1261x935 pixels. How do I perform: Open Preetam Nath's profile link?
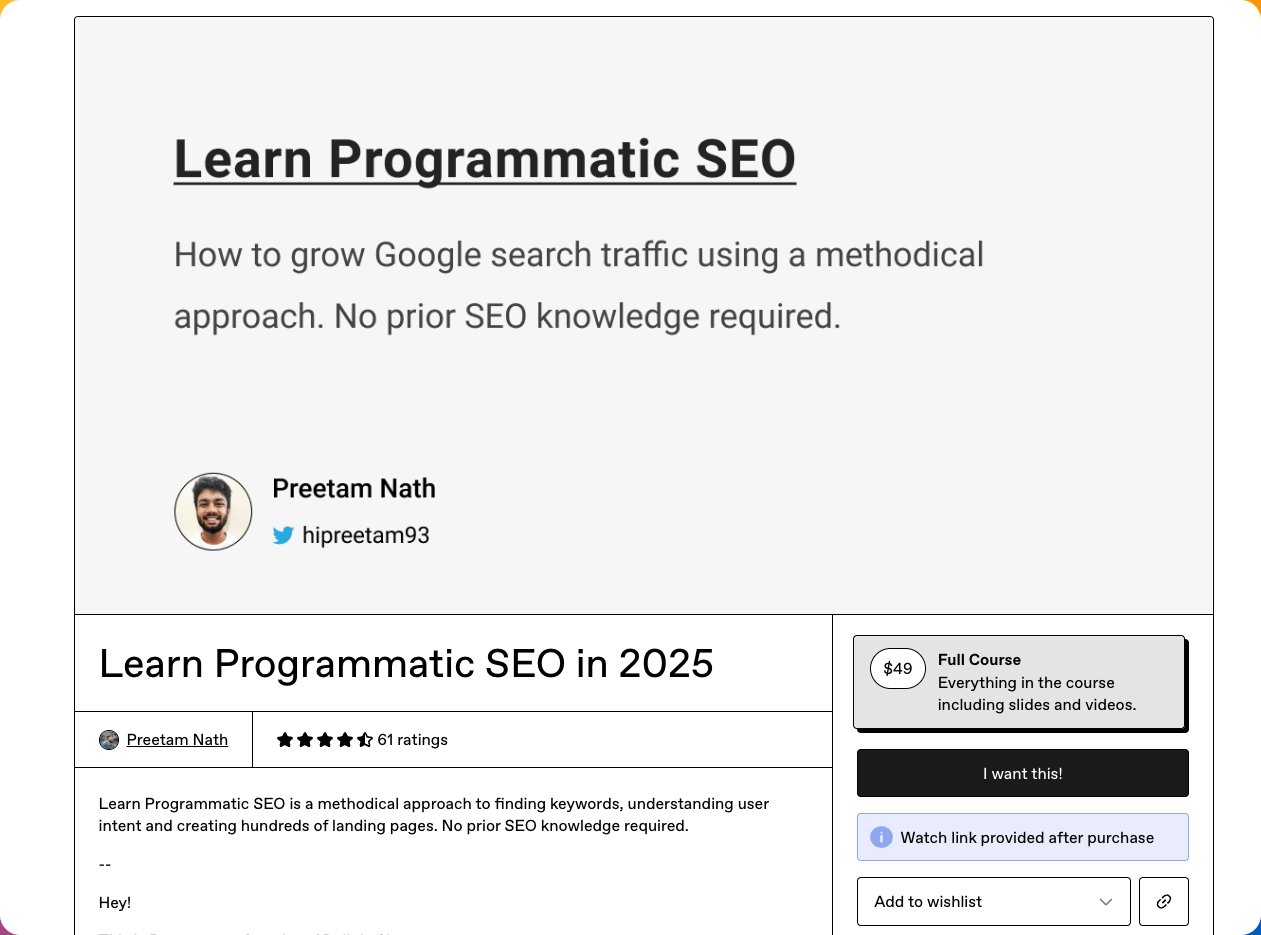pos(177,740)
